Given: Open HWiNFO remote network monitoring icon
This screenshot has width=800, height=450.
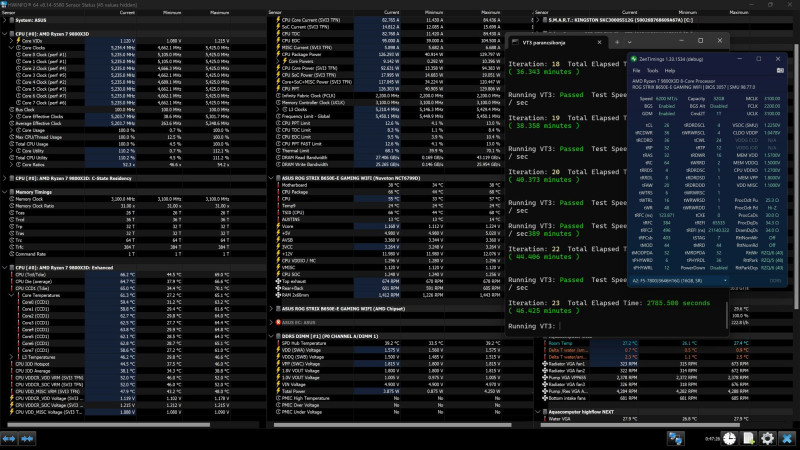Looking at the screenshot, I should 676,438.
